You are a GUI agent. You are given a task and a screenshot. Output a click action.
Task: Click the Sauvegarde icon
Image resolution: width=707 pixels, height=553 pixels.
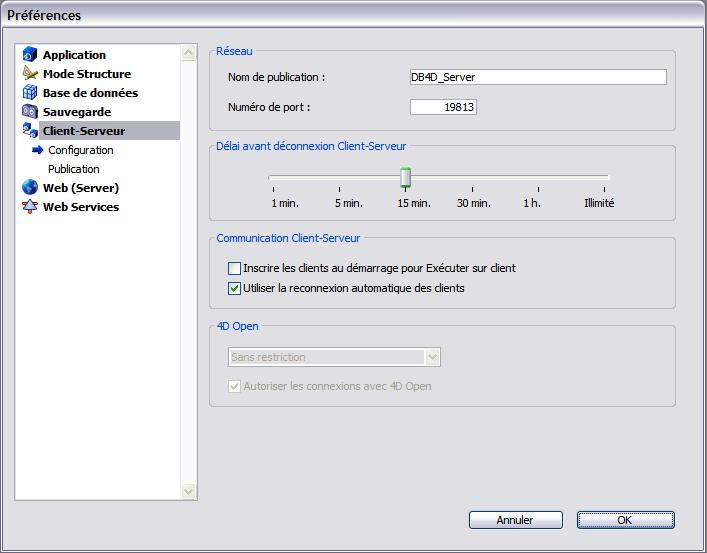(30, 112)
